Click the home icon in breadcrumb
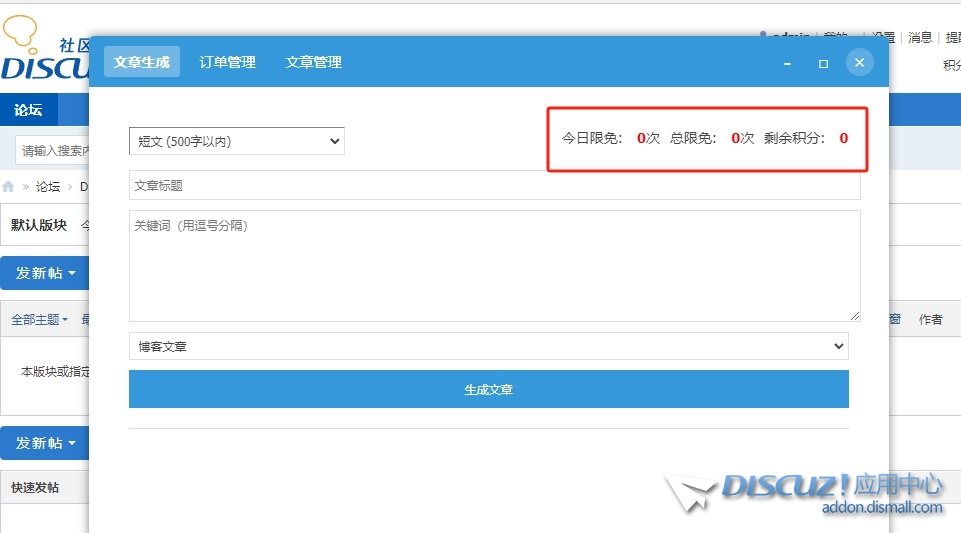The width and height of the screenshot is (961, 533). (x=9, y=187)
